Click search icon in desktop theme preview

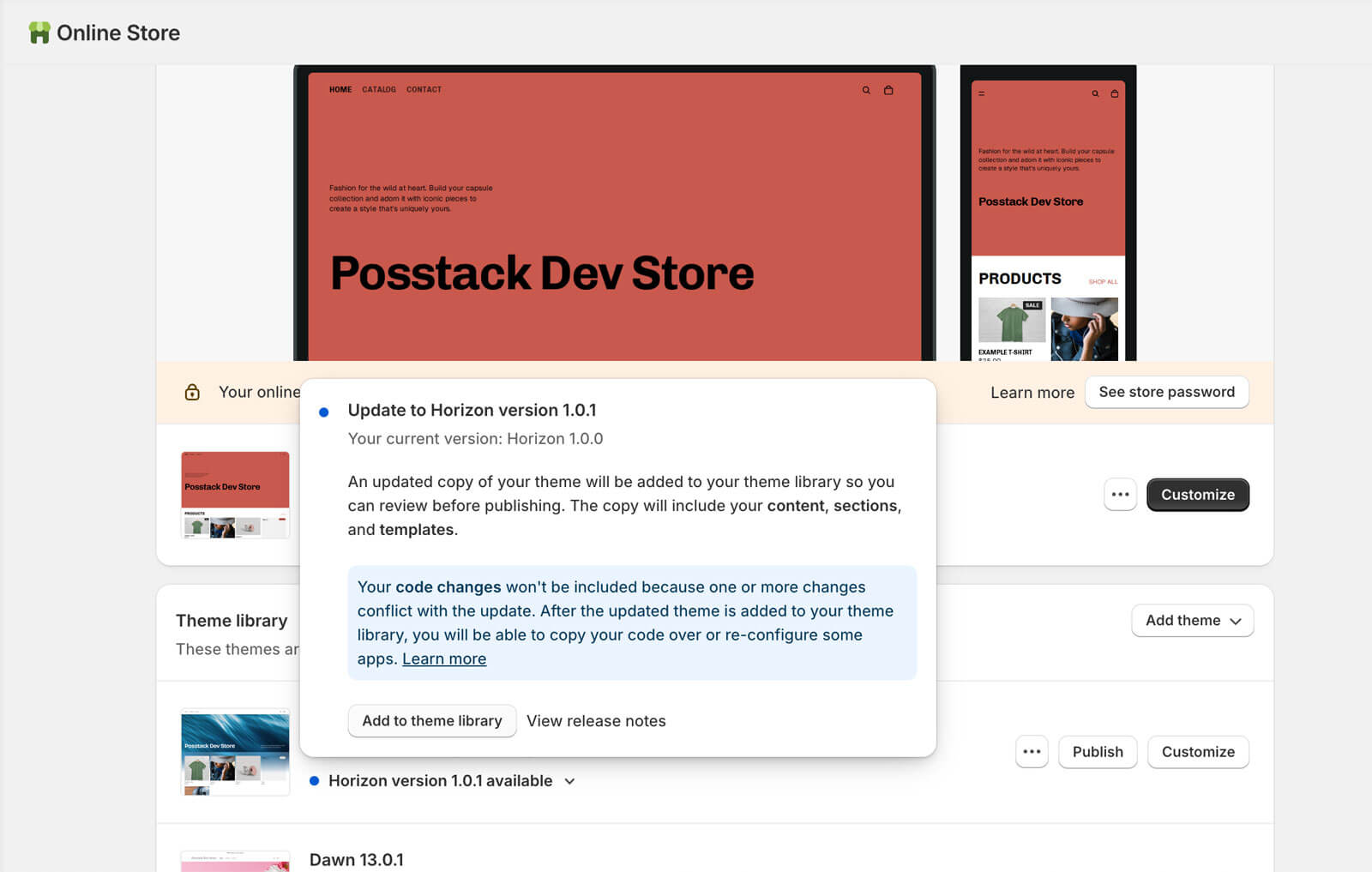pos(866,90)
